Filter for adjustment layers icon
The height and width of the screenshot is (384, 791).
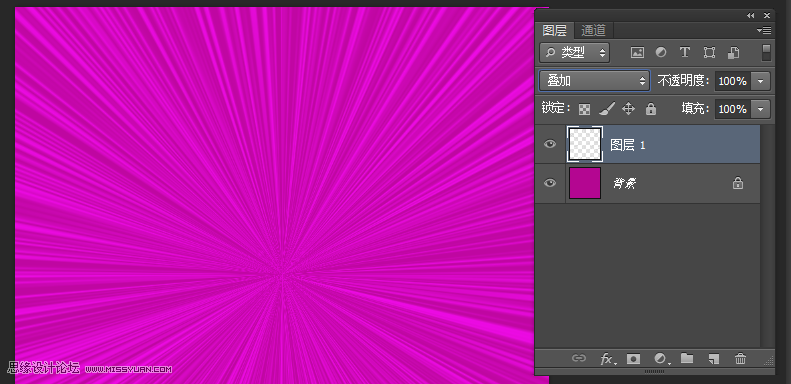point(660,52)
